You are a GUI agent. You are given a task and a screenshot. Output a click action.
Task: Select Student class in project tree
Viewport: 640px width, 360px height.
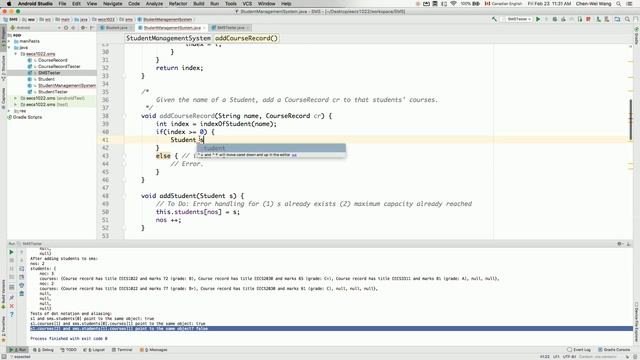coord(46,79)
